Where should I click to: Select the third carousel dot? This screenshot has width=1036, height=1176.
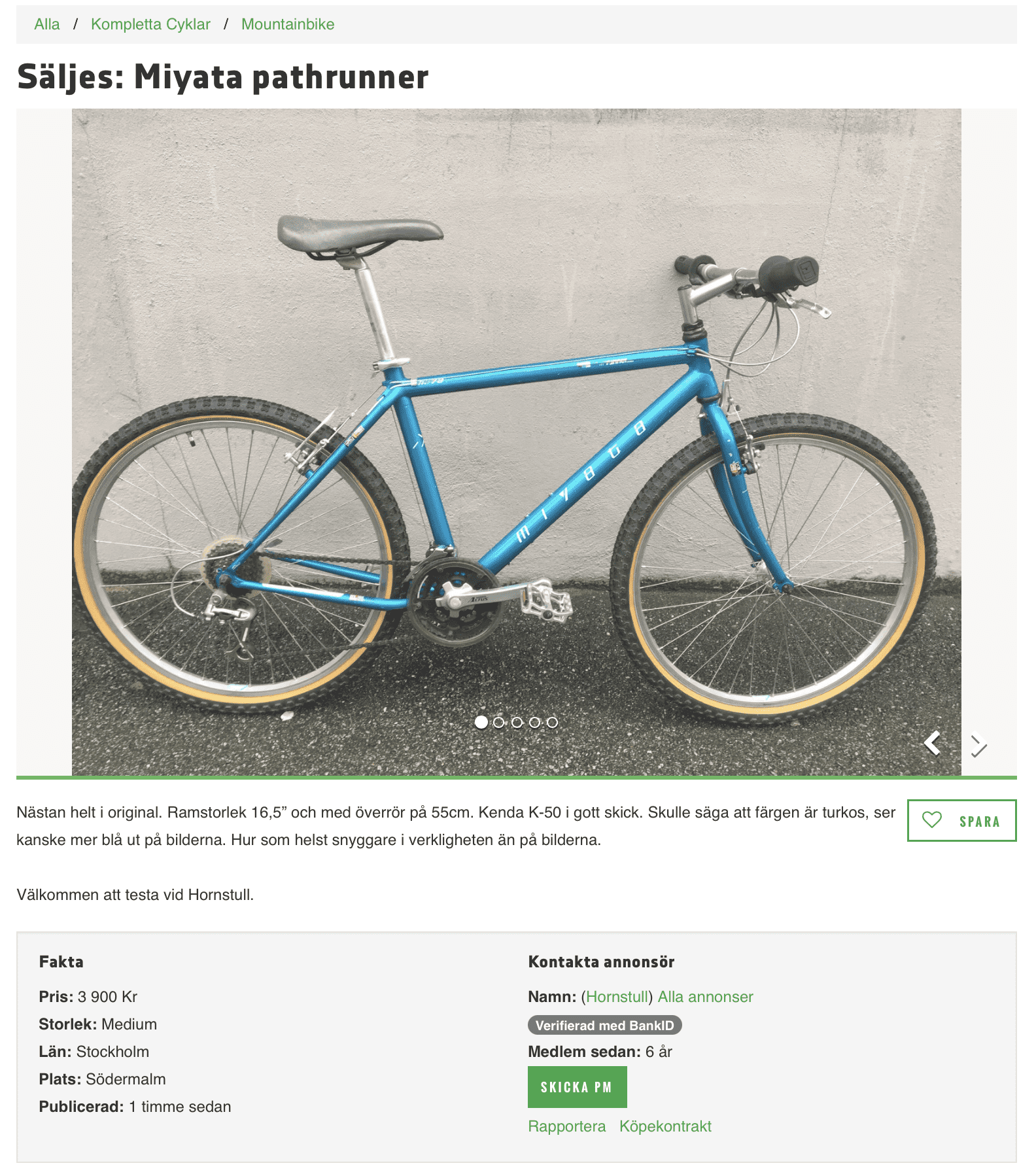pyautogui.click(x=517, y=722)
